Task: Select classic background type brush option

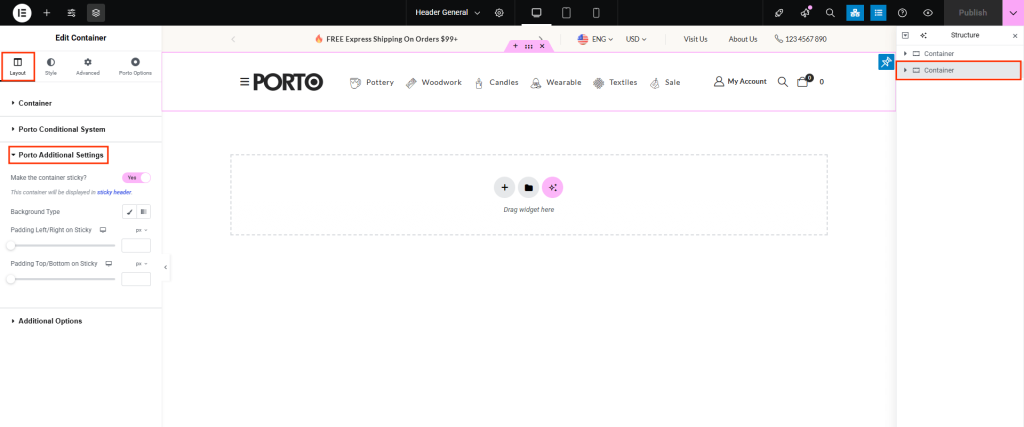Action: [129, 212]
